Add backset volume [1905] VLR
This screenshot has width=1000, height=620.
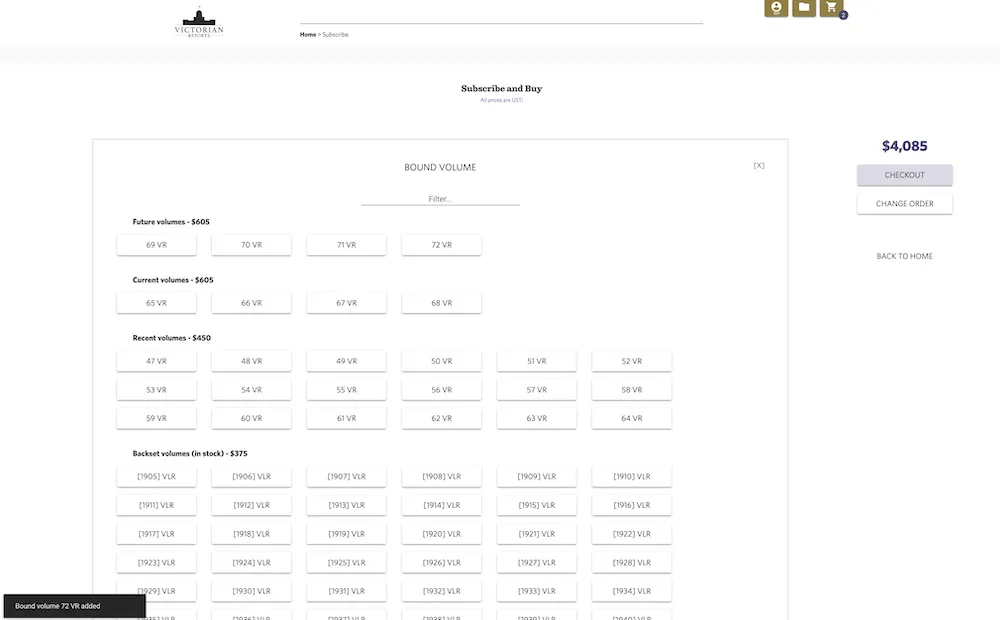pyautogui.click(x=156, y=476)
